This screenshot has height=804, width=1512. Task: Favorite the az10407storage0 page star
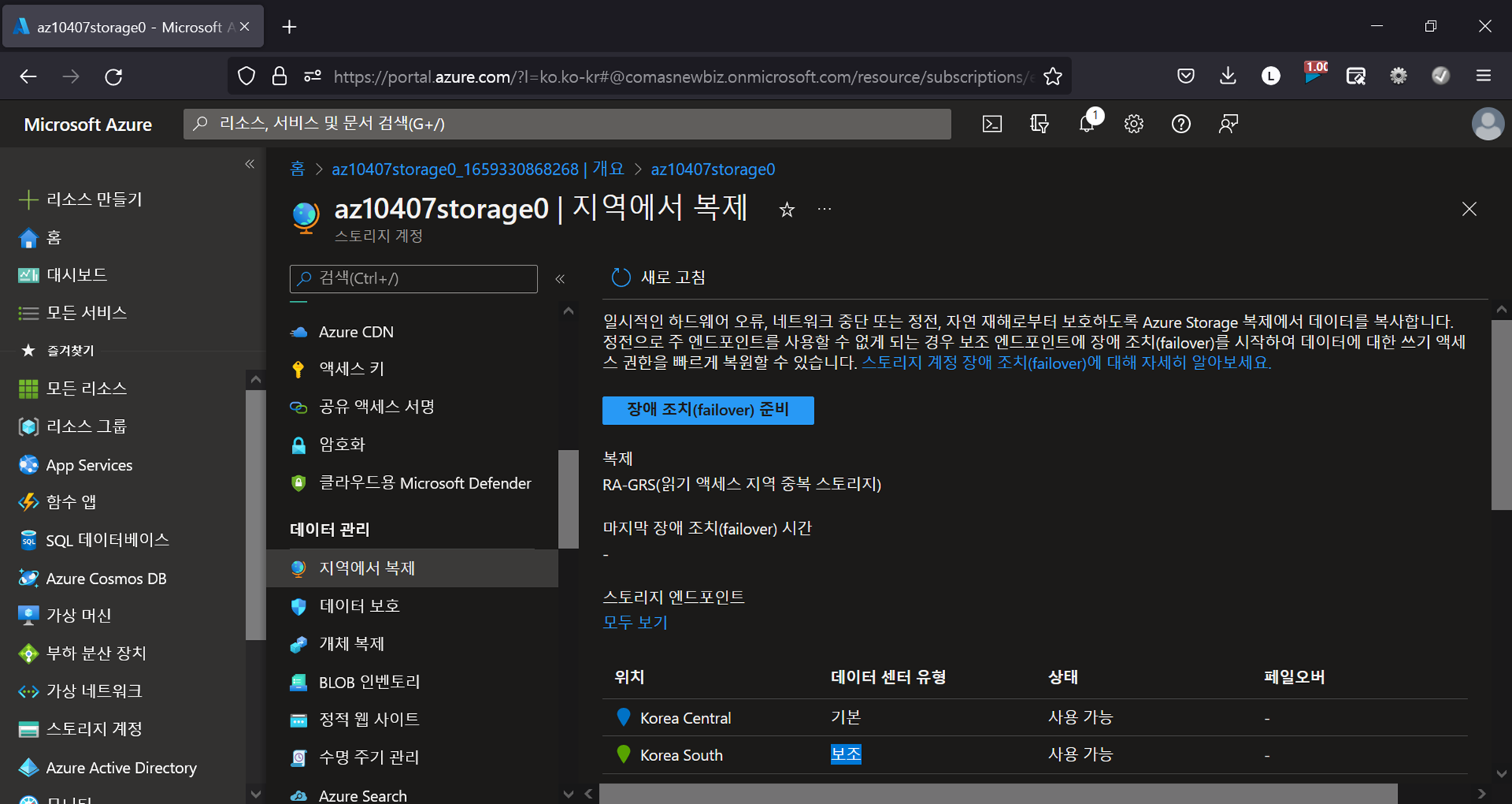coord(787,210)
